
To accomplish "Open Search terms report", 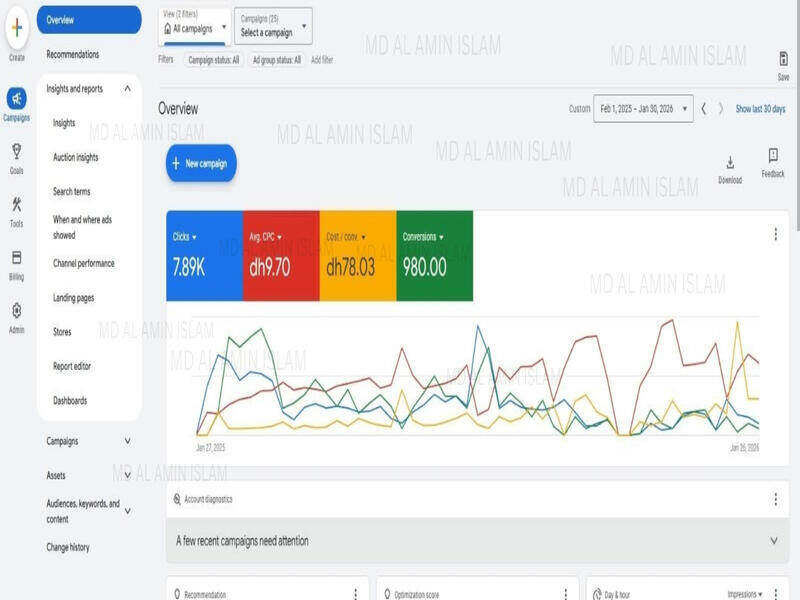I will [x=72, y=191].
